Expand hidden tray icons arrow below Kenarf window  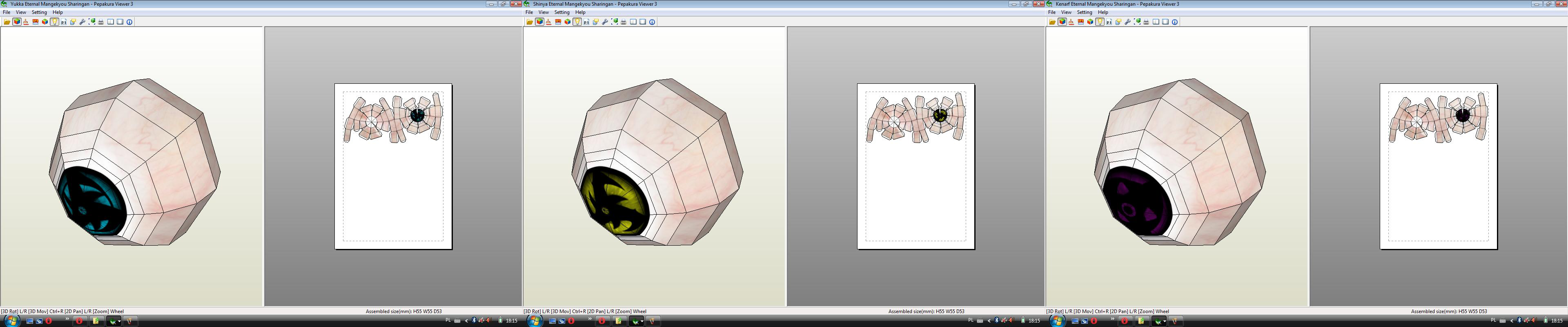click(x=1512, y=321)
